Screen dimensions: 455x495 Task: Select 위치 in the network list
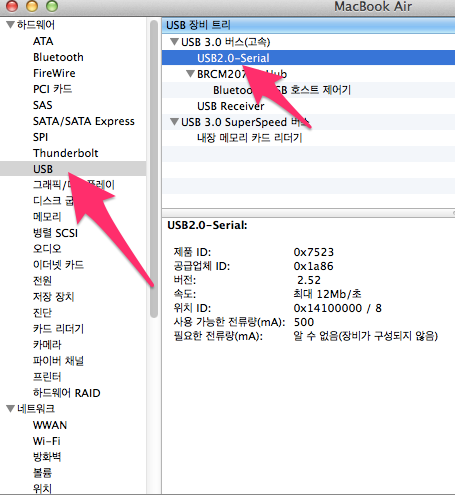click(42, 489)
